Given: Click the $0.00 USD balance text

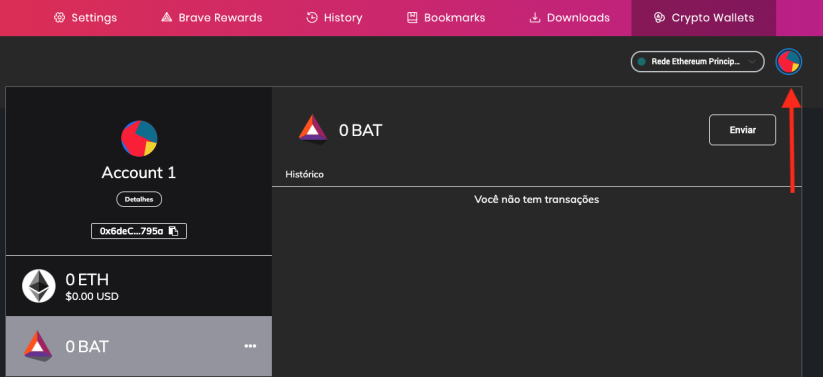Looking at the screenshot, I should click(x=92, y=297).
